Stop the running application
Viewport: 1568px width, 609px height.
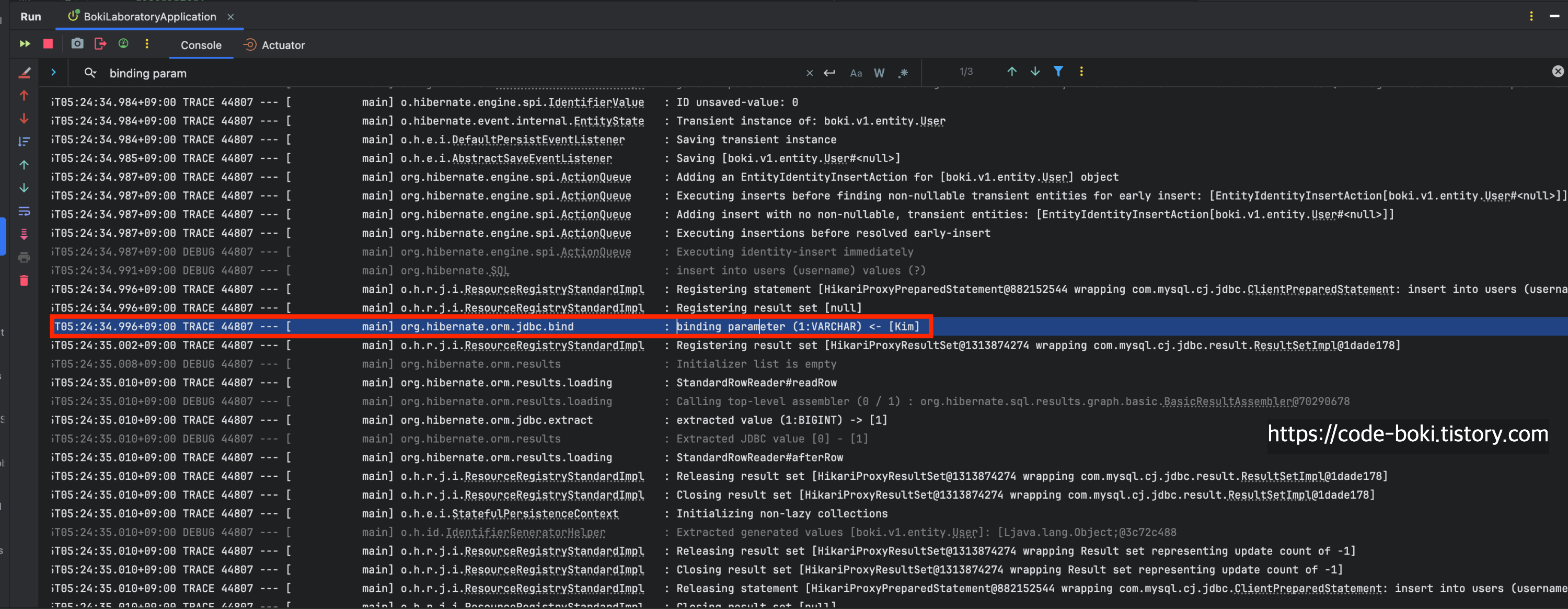click(x=48, y=44)
